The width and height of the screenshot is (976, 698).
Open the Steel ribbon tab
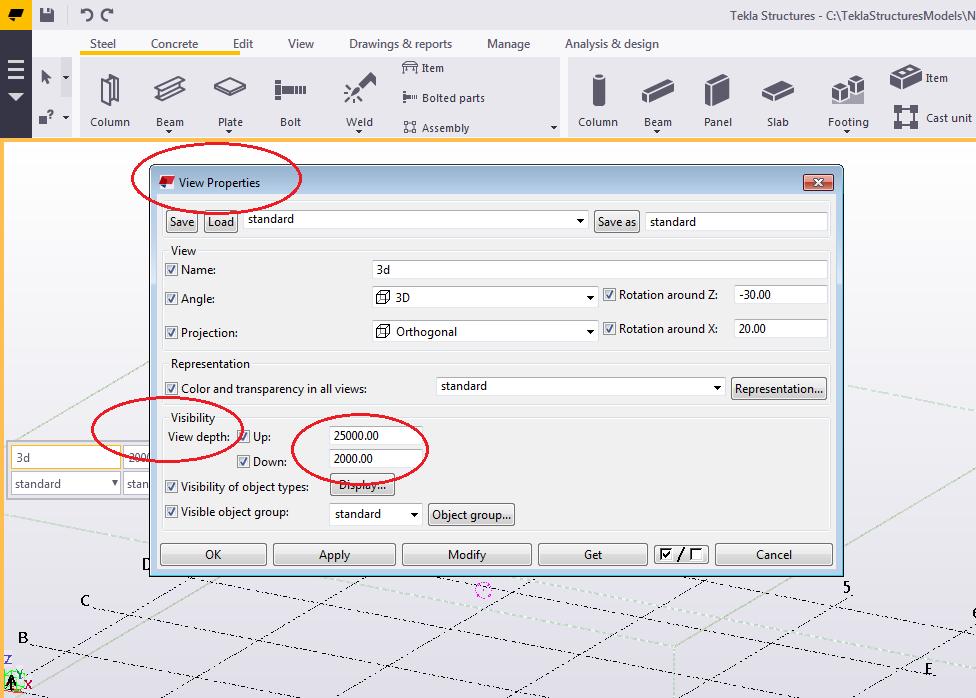[x=103, y=44]
